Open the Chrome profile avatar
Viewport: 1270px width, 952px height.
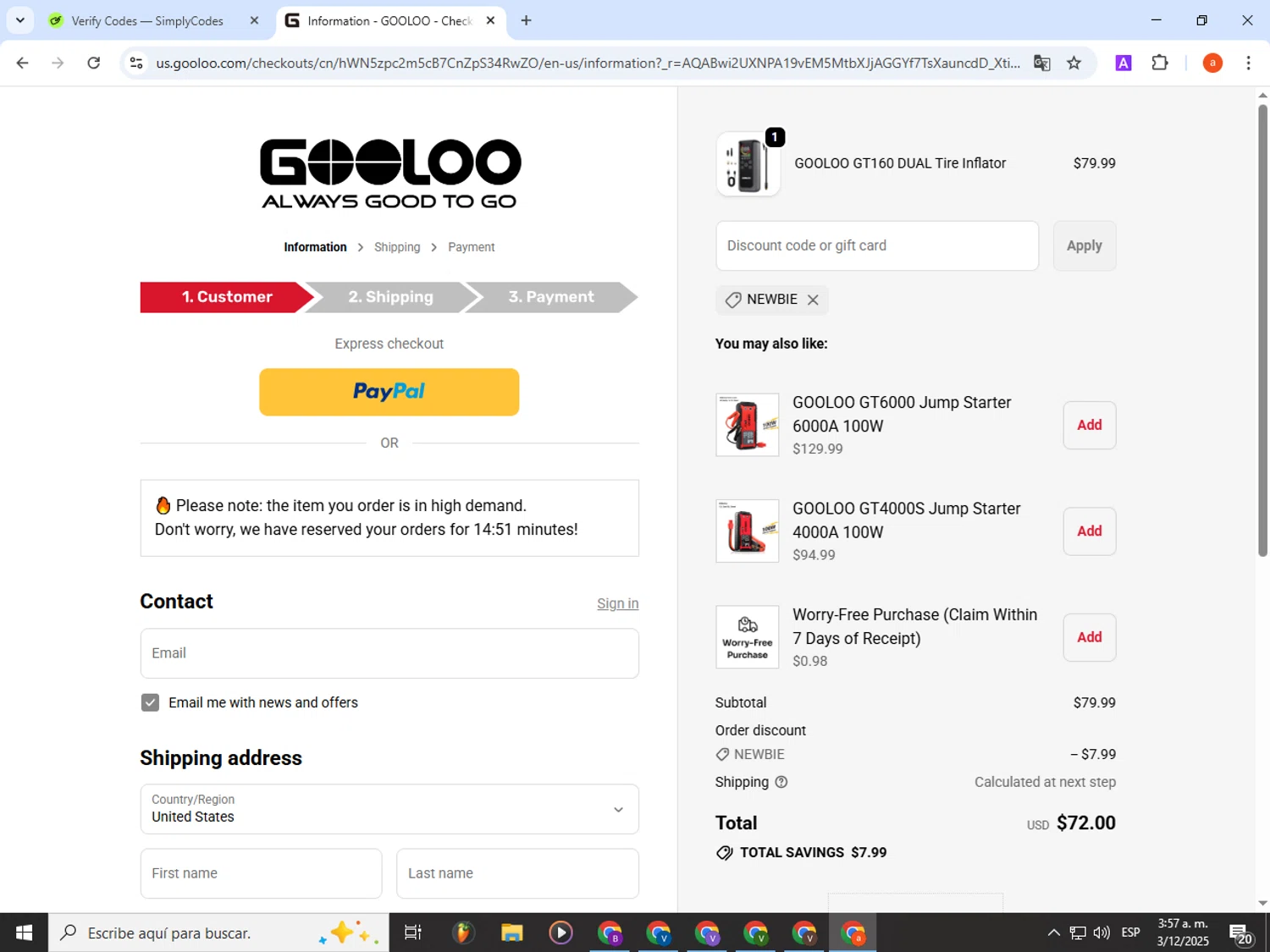coord(1212,63)
